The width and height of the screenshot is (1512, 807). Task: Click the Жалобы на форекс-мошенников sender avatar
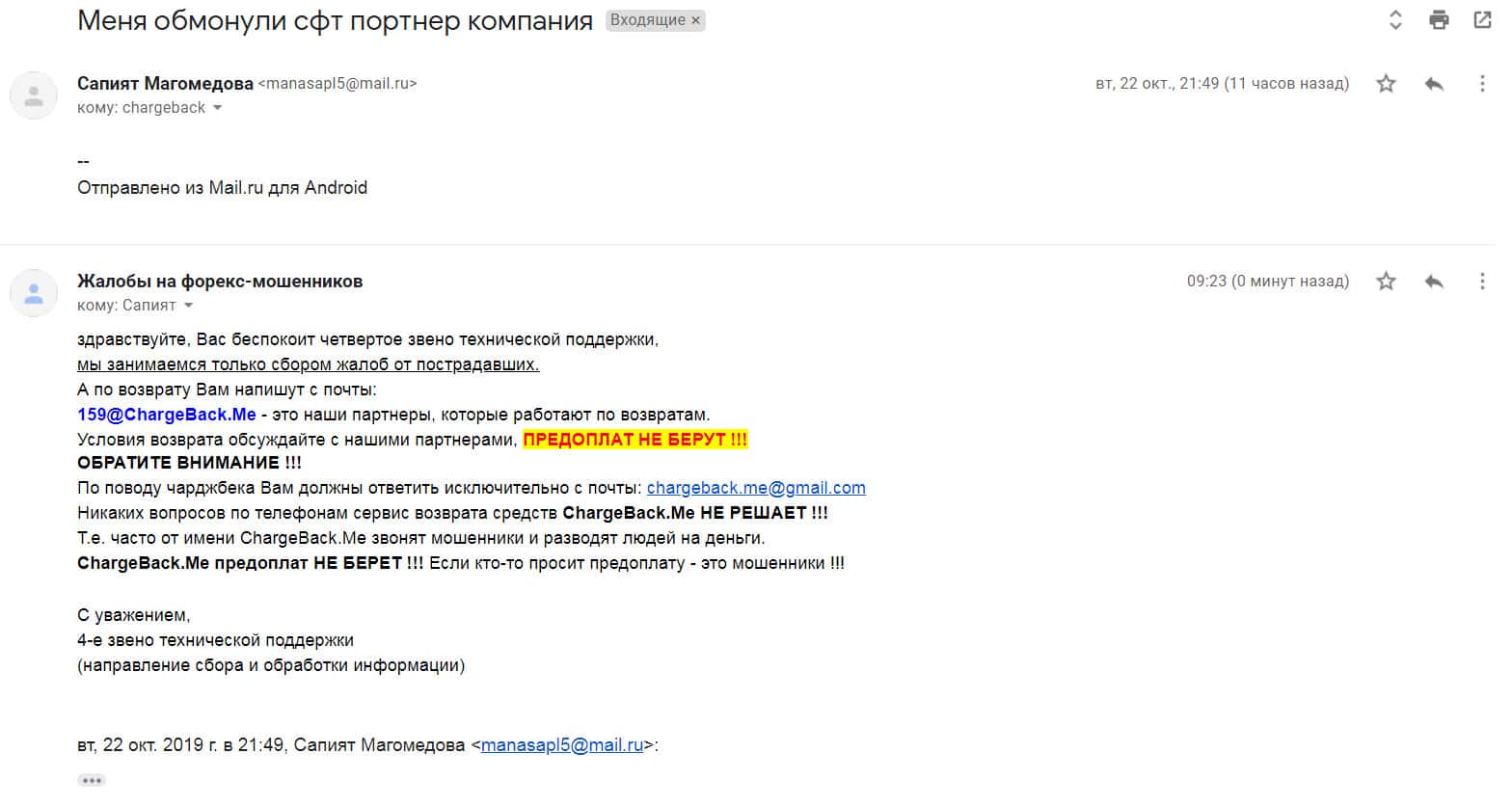click(34, 293)
